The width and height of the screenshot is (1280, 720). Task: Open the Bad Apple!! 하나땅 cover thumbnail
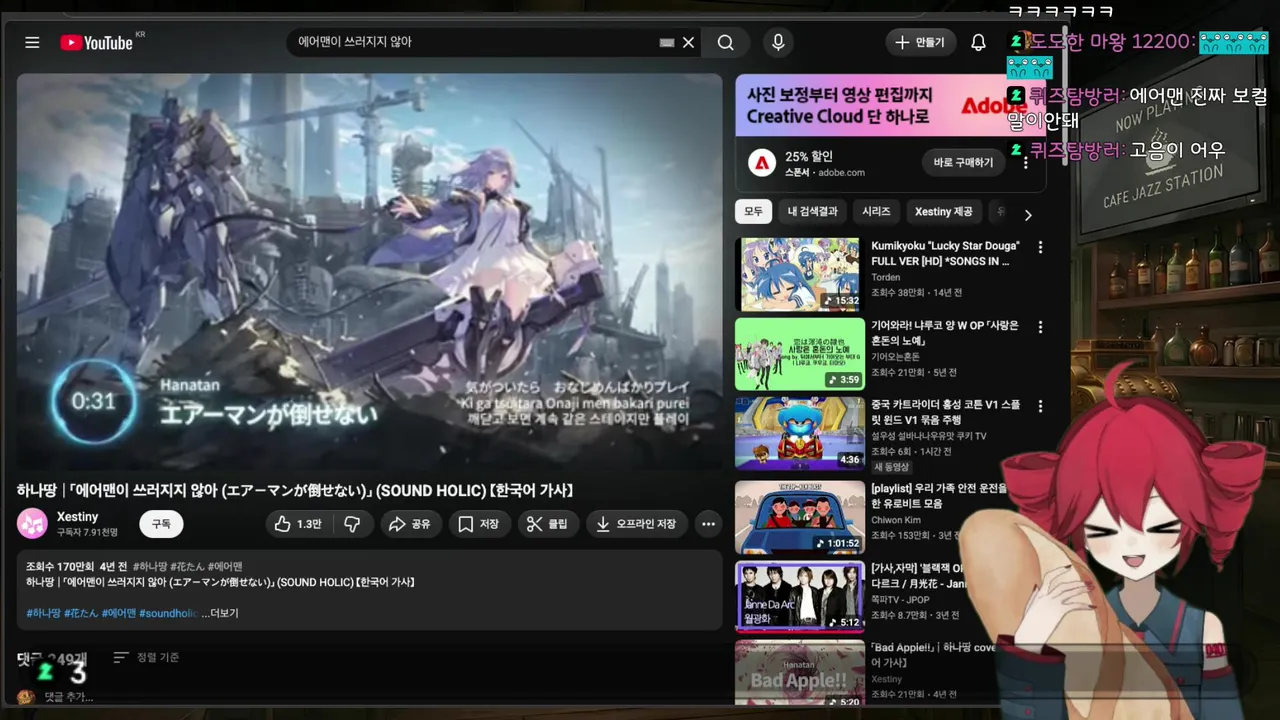pos(799,673)
